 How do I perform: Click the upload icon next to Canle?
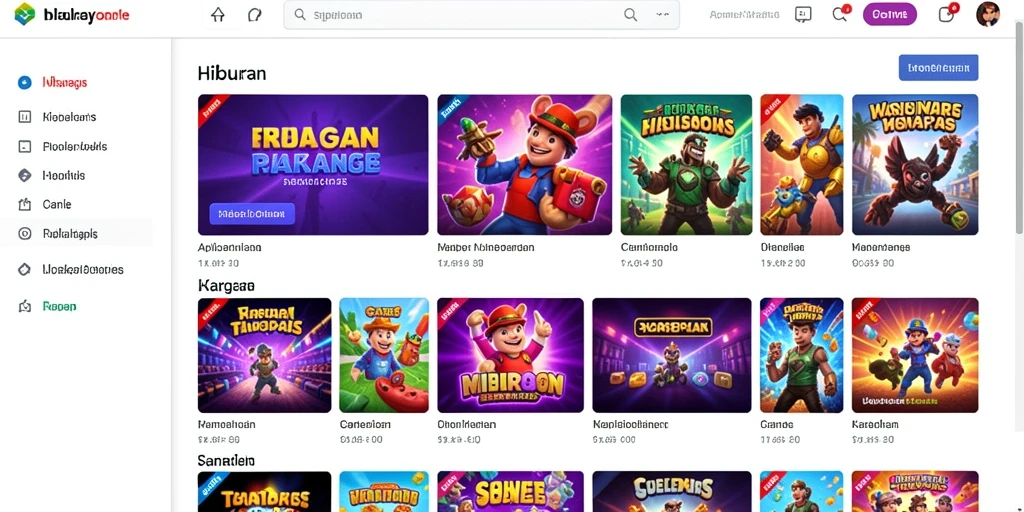pos(24,204)
